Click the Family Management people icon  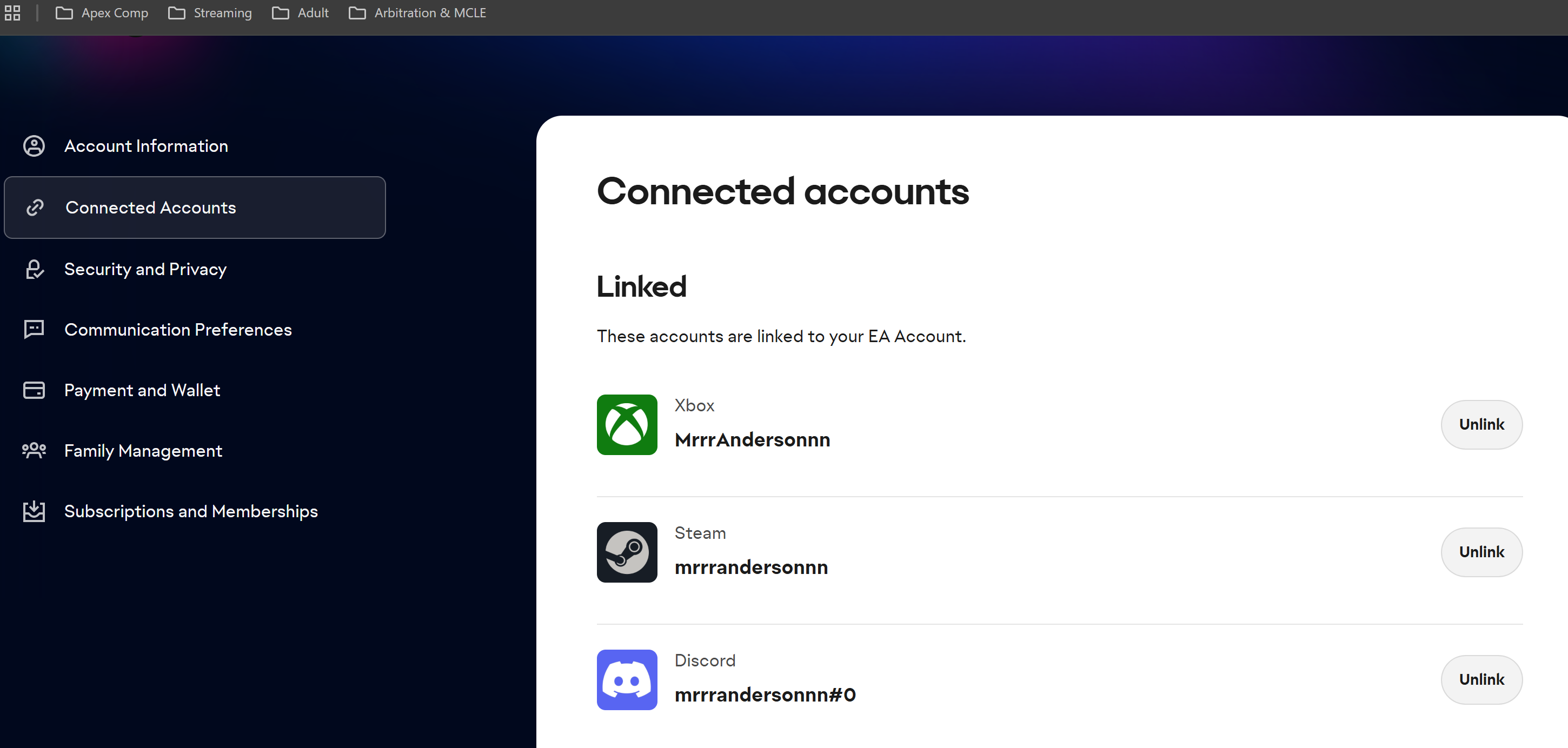34,450
